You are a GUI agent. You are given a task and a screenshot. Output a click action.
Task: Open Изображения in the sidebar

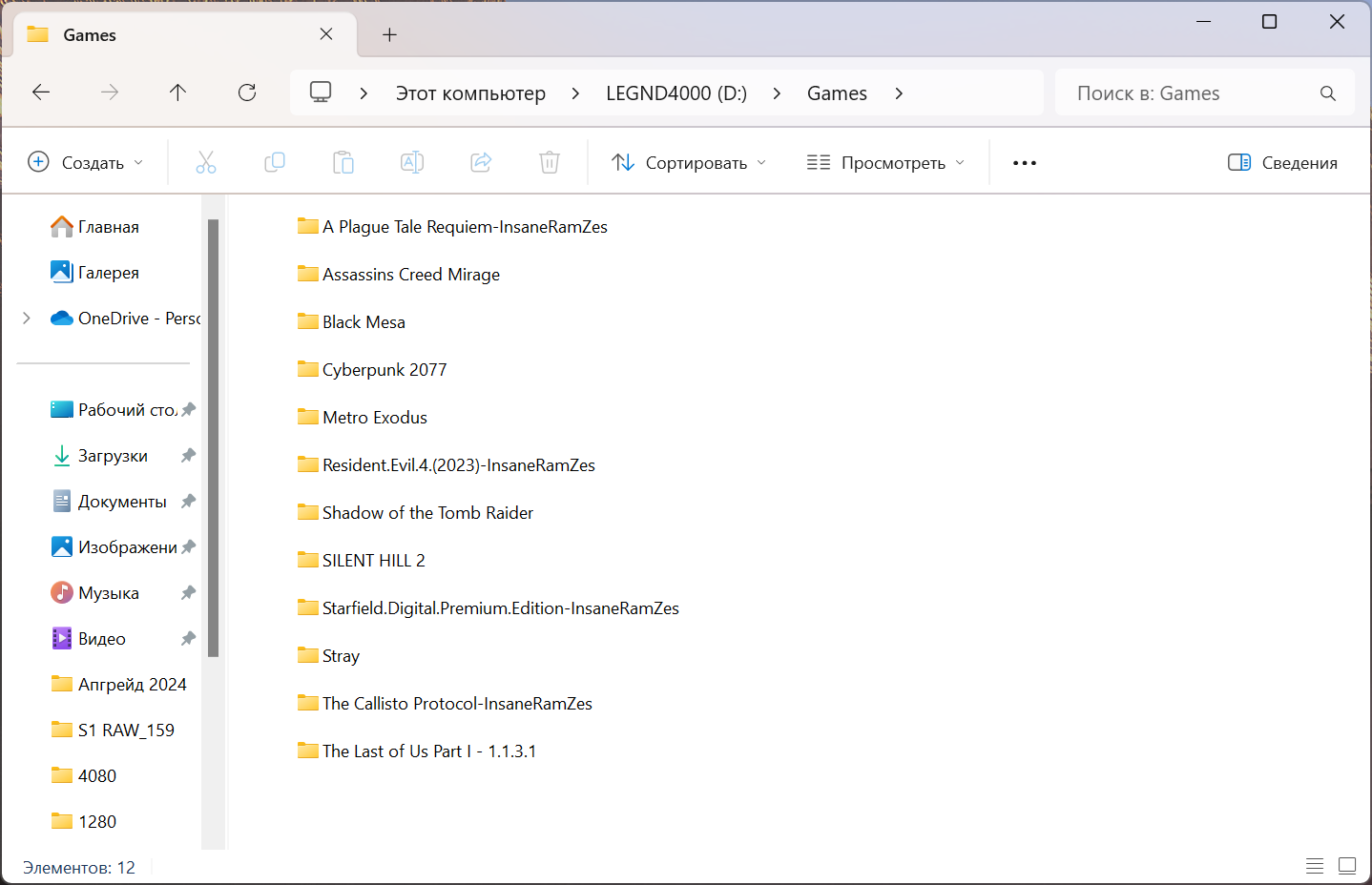tap(113, 547)
